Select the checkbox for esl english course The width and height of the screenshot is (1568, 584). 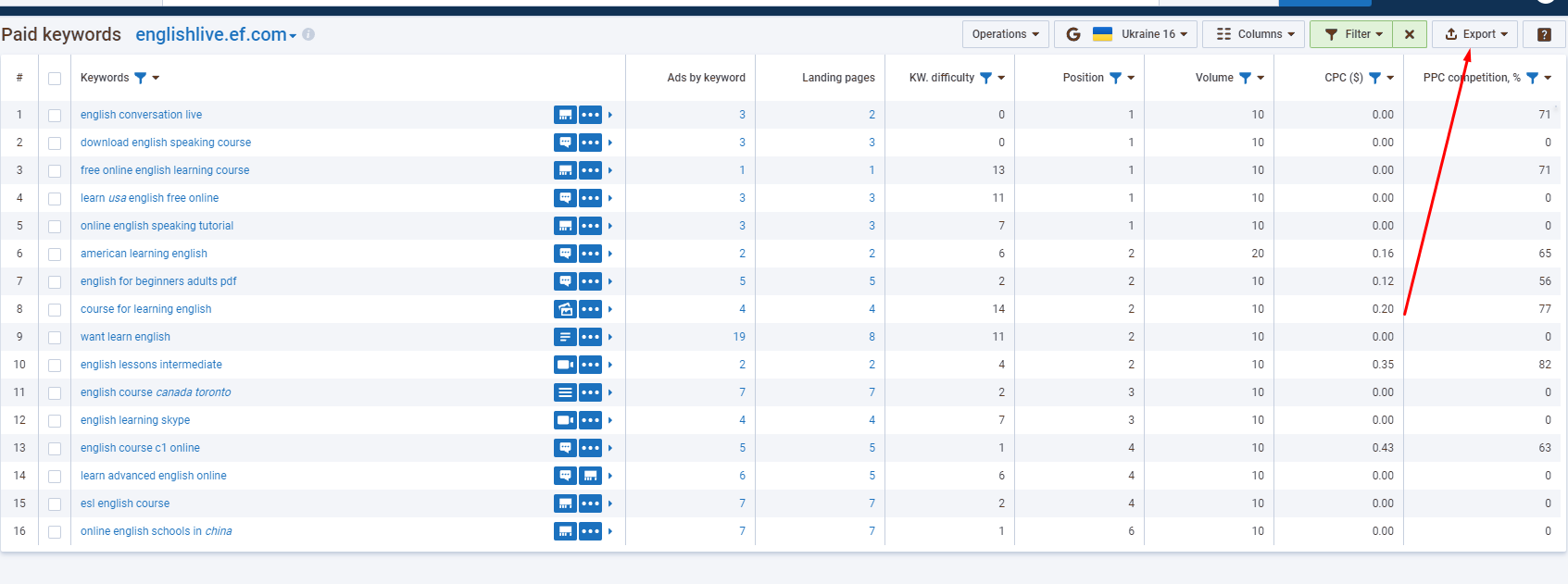click(55, 504)
